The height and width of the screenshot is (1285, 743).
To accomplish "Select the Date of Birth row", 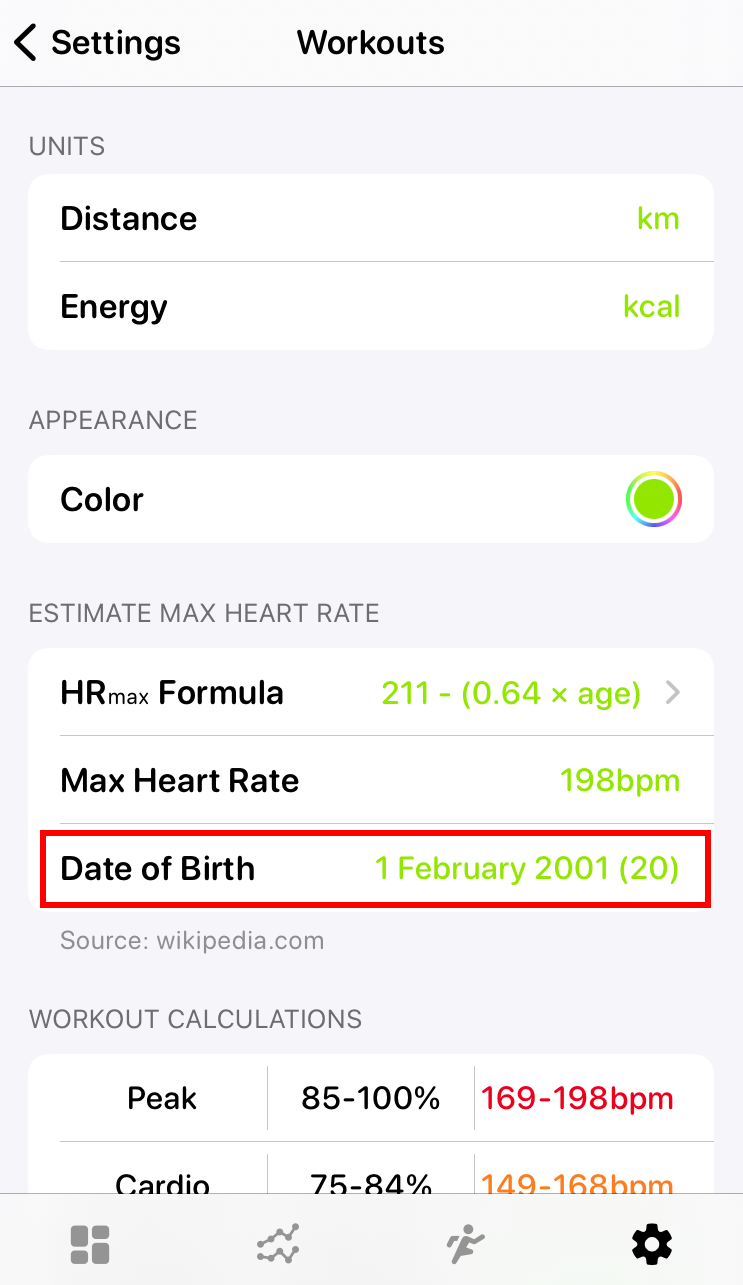I will click(158, 868).
